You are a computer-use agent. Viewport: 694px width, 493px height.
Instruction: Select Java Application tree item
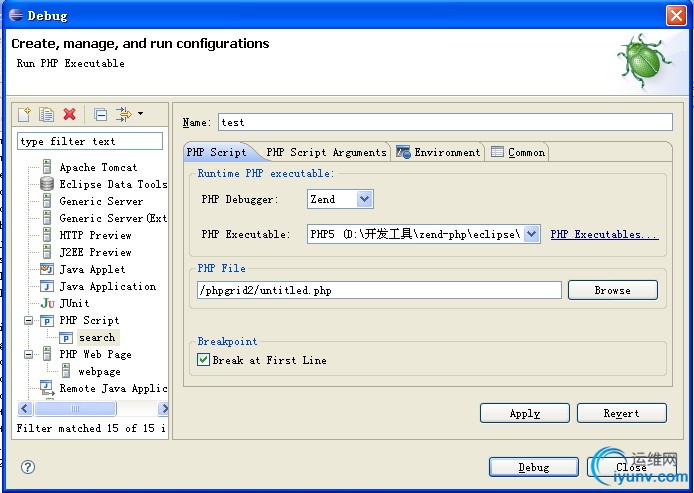pos(108,286)
